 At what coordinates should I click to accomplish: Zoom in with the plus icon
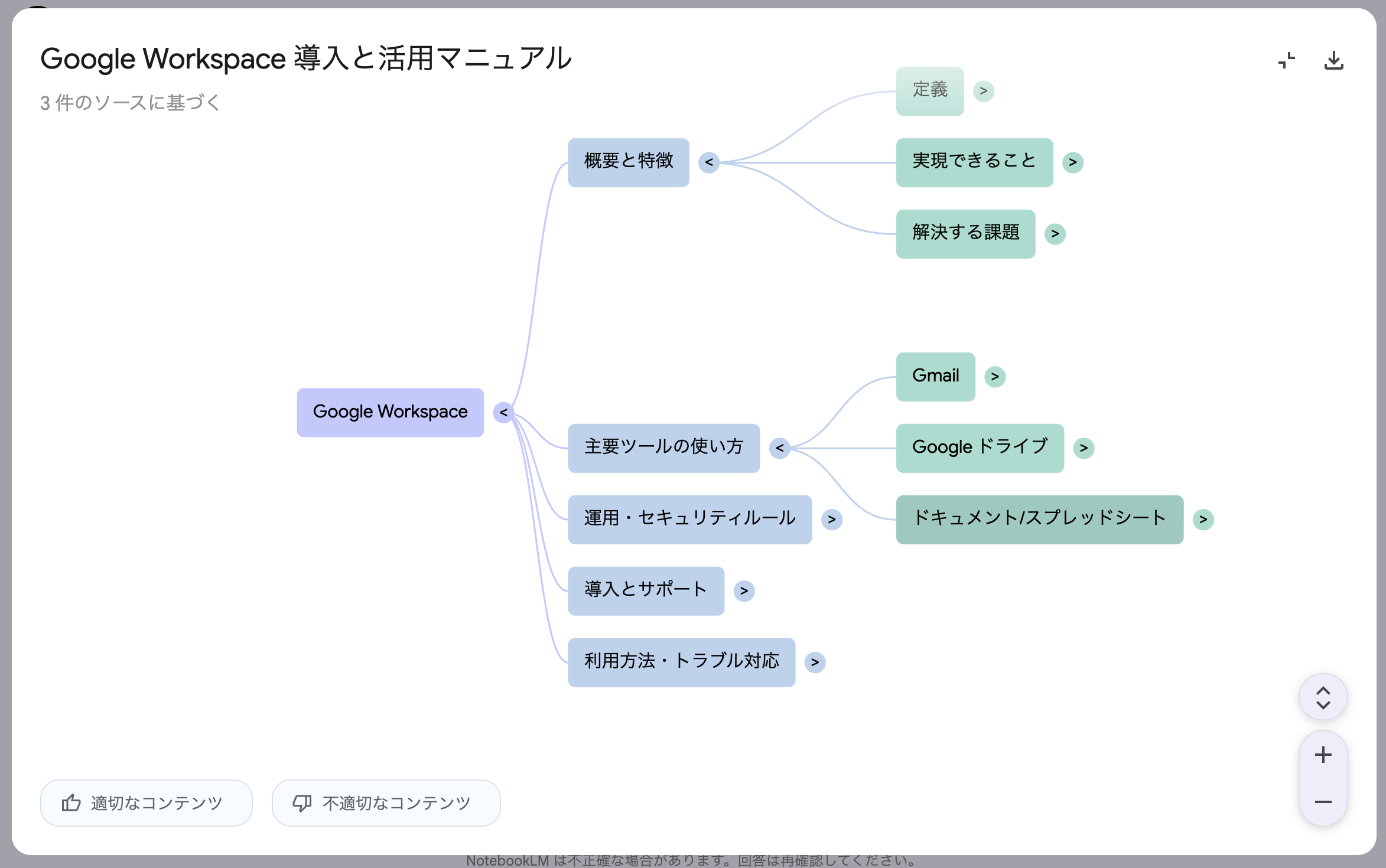click(x=1323, y=754)
